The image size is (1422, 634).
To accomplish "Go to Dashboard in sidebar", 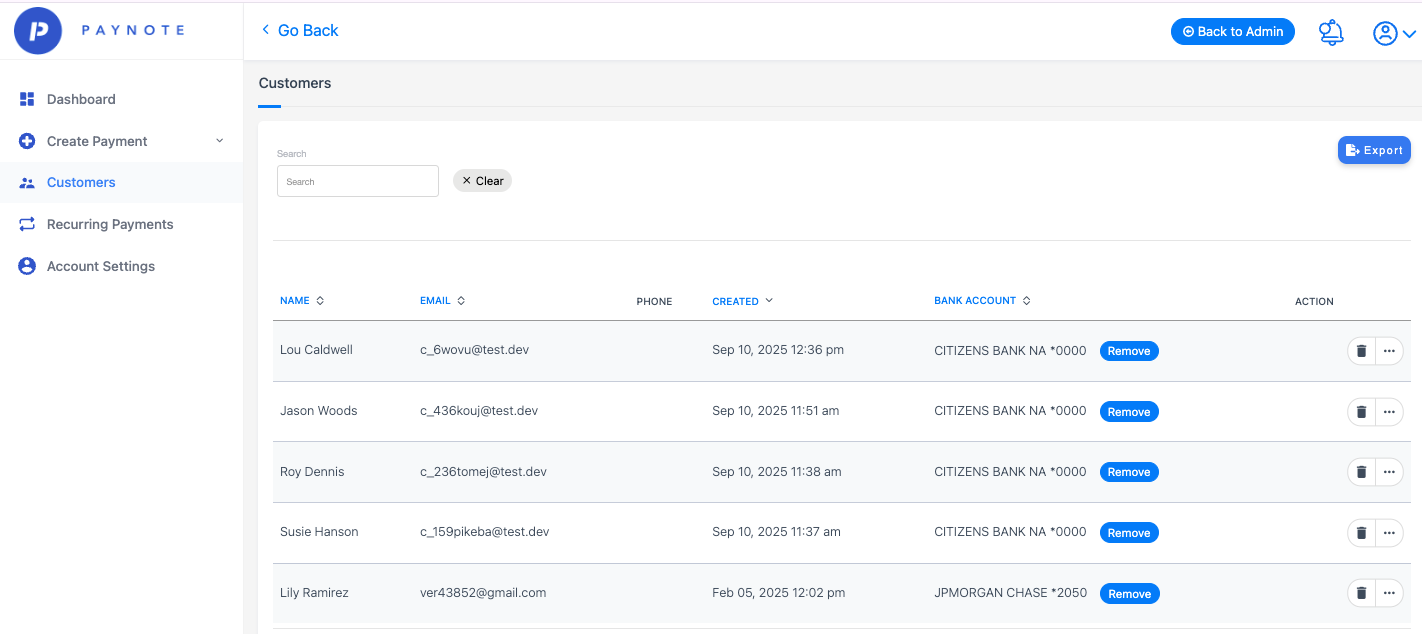I will [81, 99].
